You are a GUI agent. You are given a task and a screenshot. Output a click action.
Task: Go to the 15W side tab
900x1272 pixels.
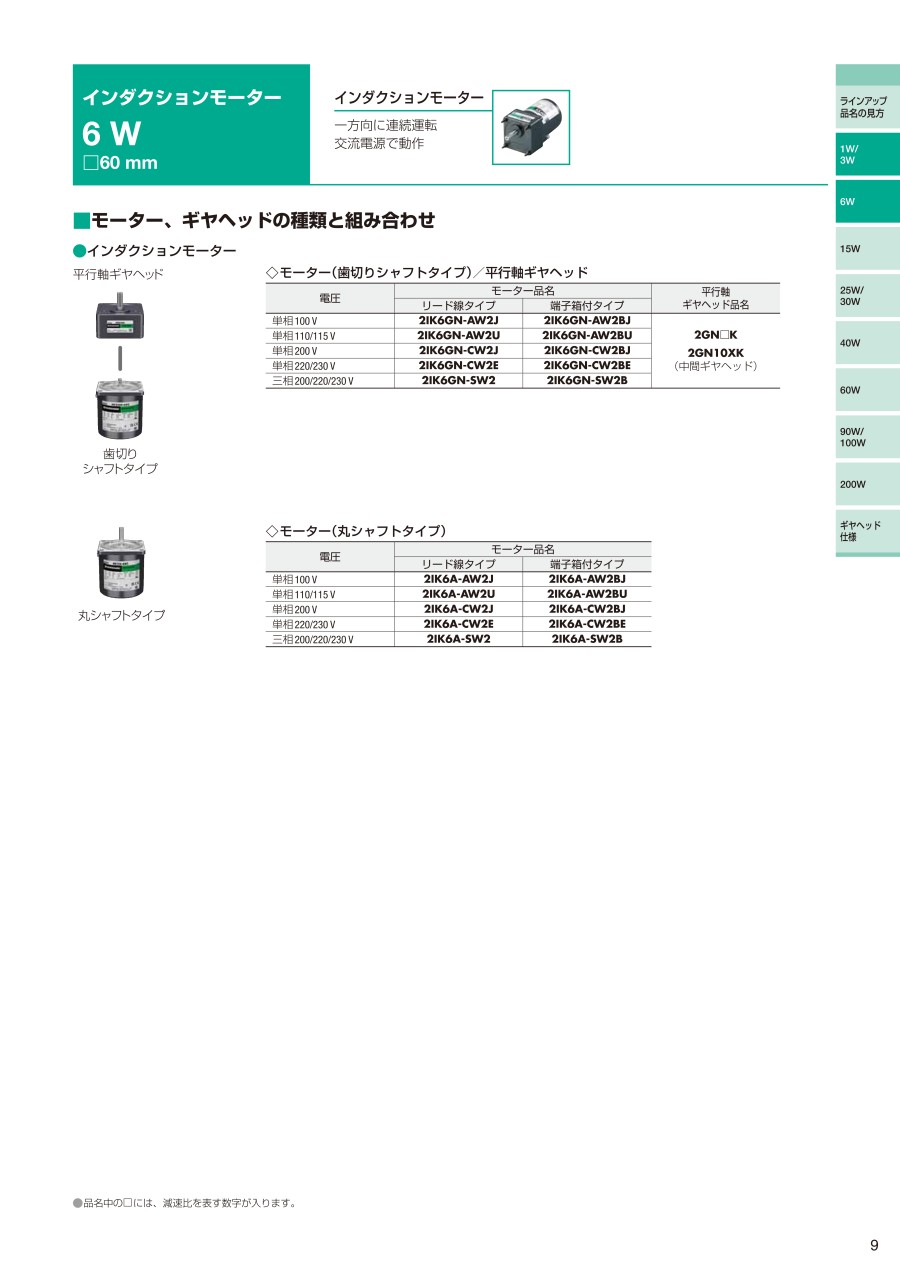point(866,249)
